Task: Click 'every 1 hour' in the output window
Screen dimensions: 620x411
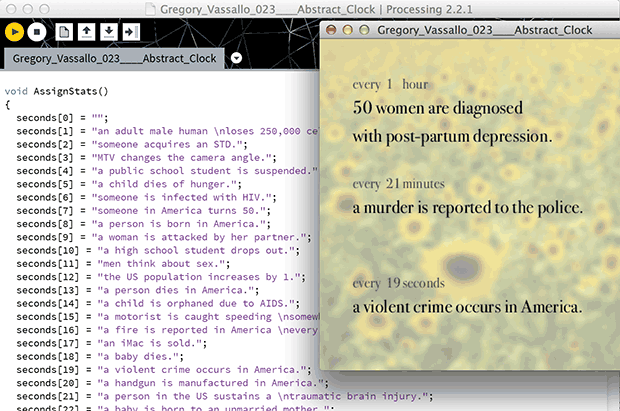Action: [x=390, y=84]
